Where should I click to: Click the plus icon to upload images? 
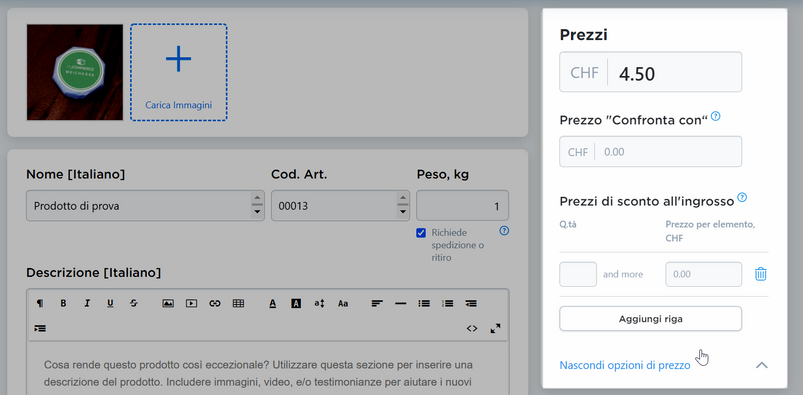pos(178,59)
